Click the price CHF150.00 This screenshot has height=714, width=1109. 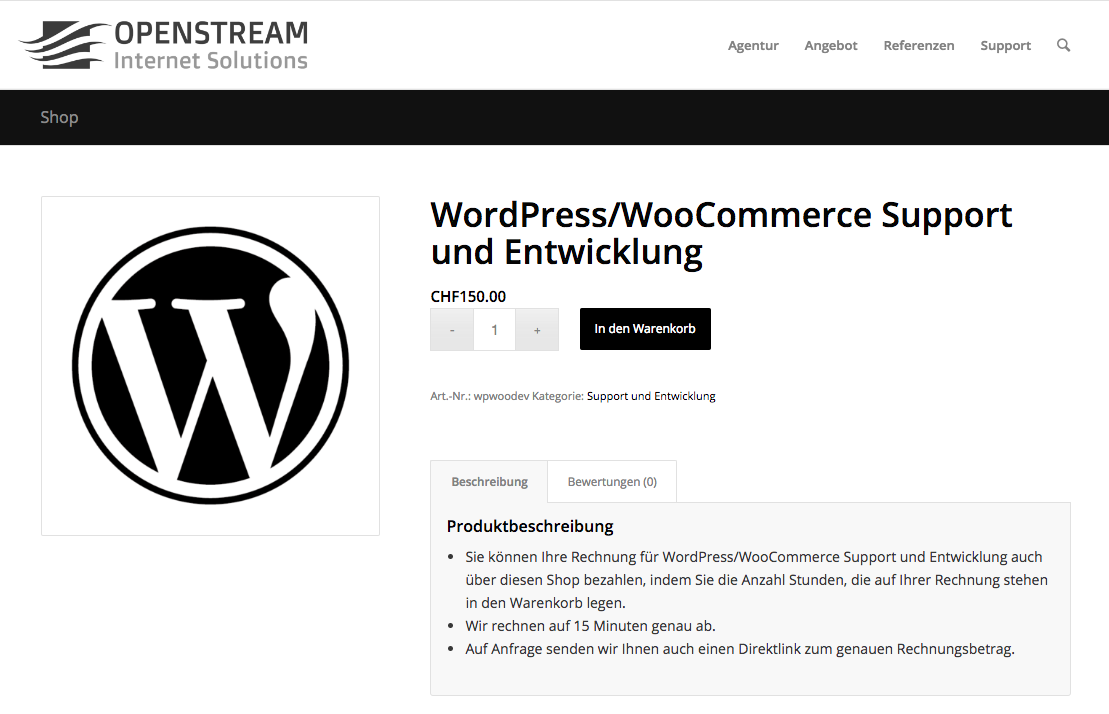[468, 296]
